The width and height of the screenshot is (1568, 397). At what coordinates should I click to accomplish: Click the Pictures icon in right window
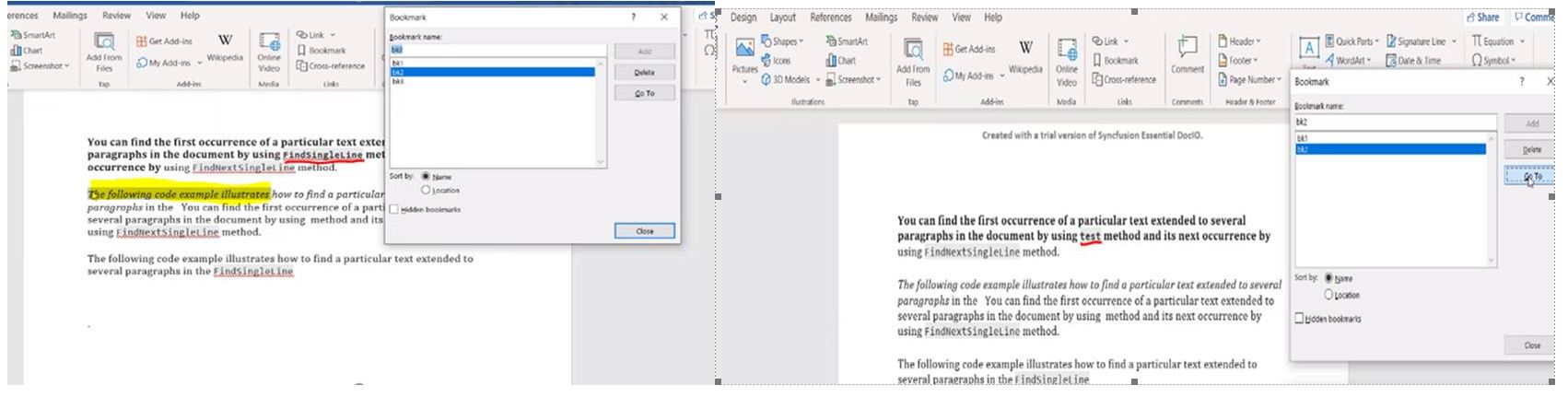point(744,55)
